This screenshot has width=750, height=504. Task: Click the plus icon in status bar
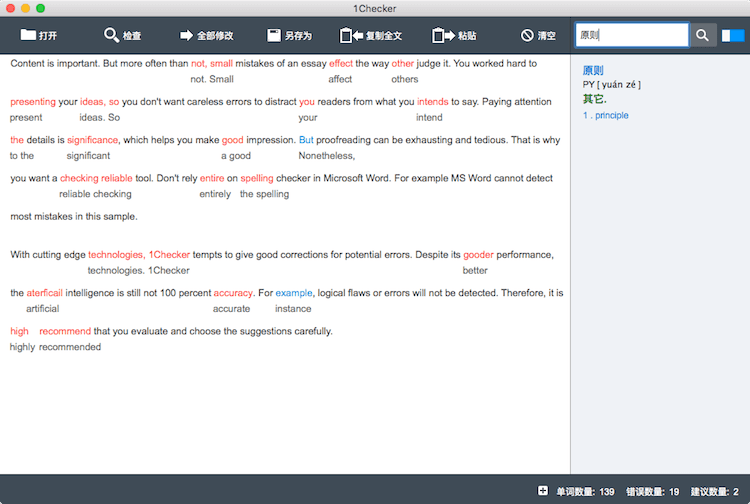click(x=542, y=491)
